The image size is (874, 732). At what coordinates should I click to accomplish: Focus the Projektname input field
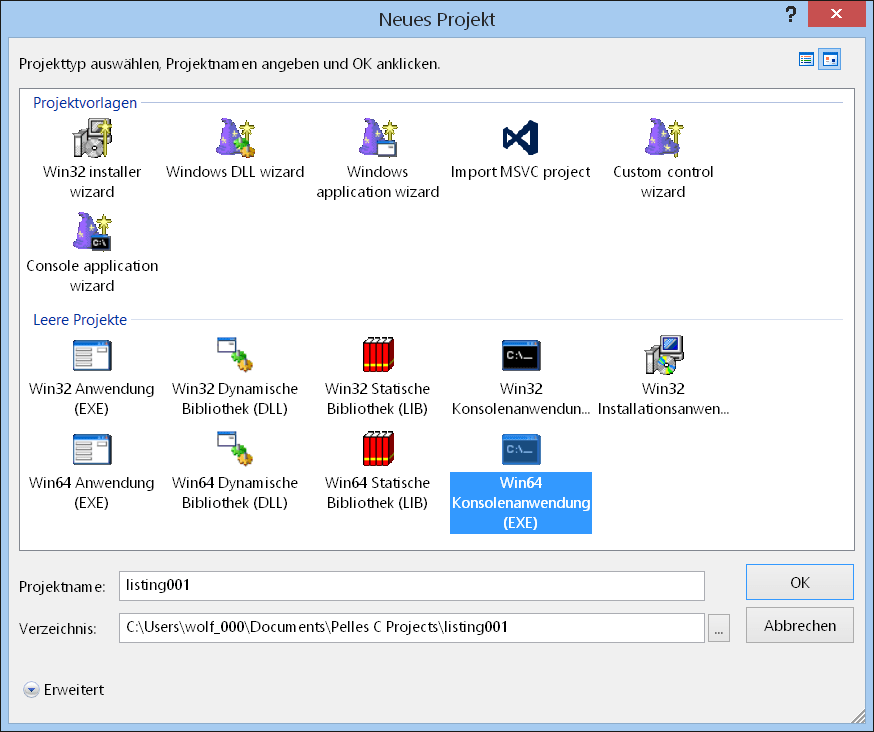click(411, 585)
